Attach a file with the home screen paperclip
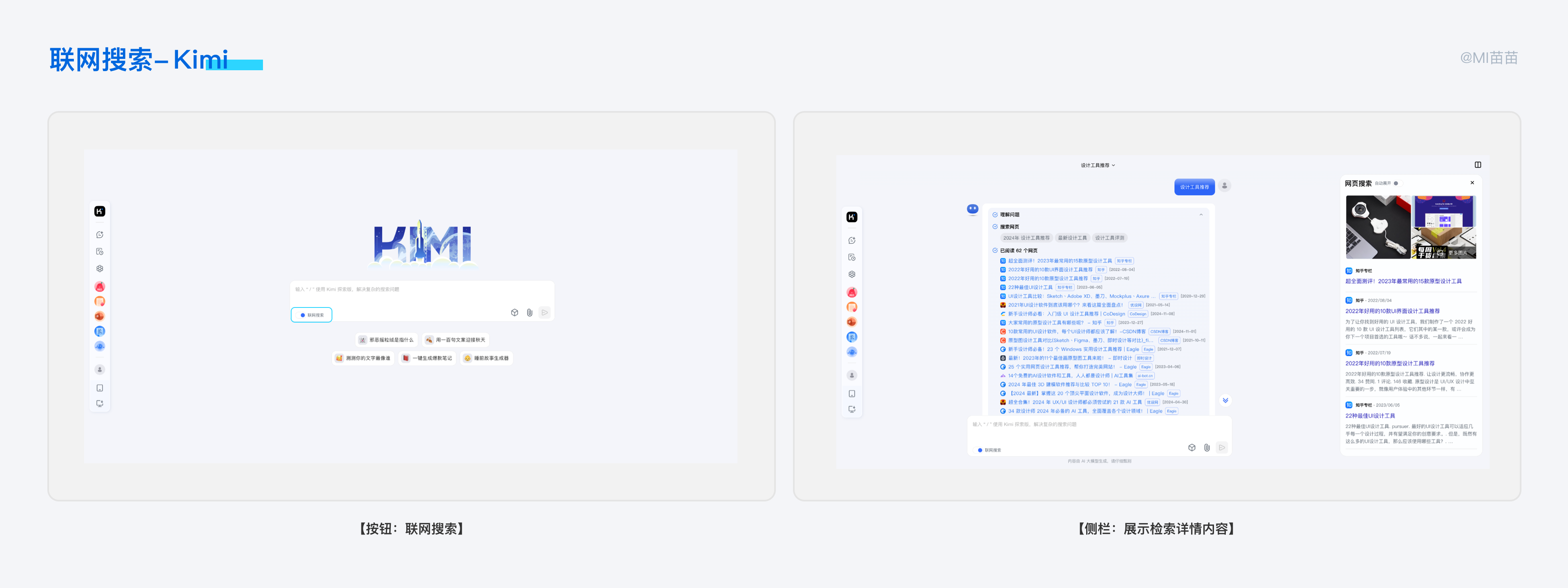1568x588 pixels. [530, 313]
